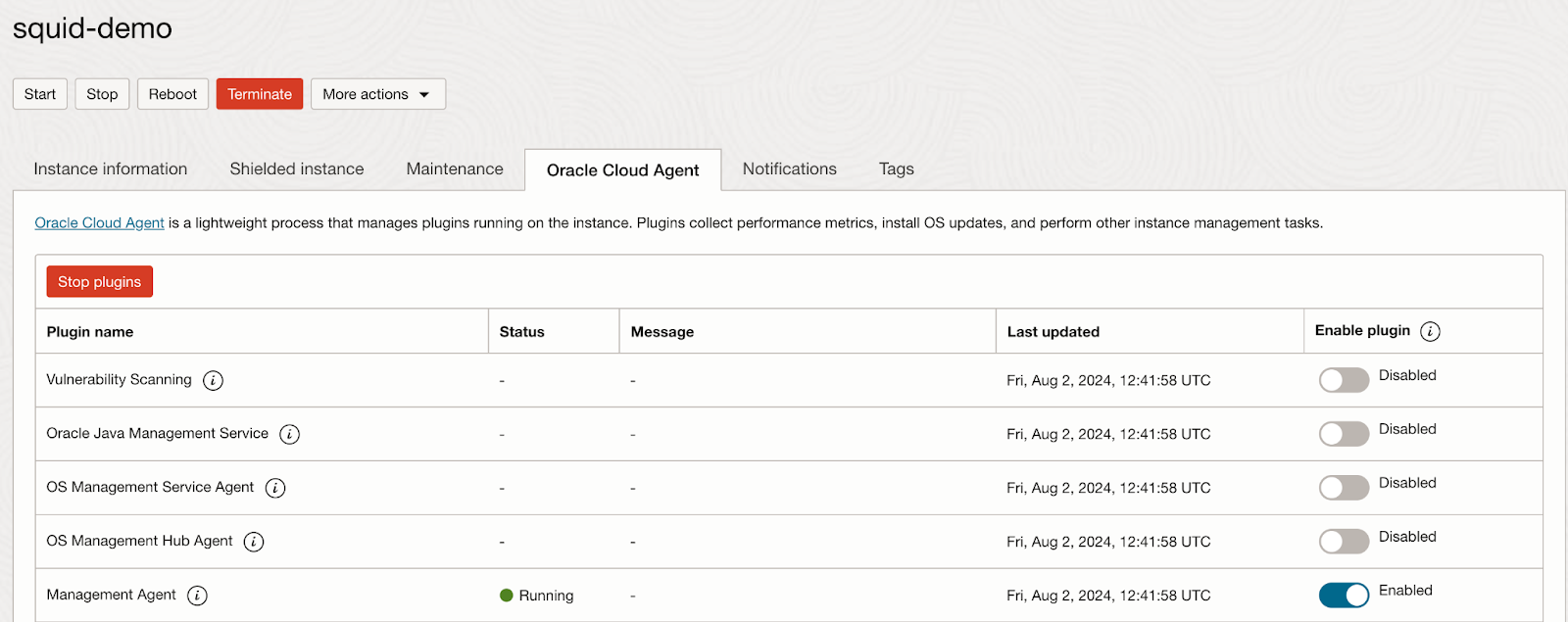Open the Shielded instance tab
Screen dimensions: 1568x622
coord(297,168)
